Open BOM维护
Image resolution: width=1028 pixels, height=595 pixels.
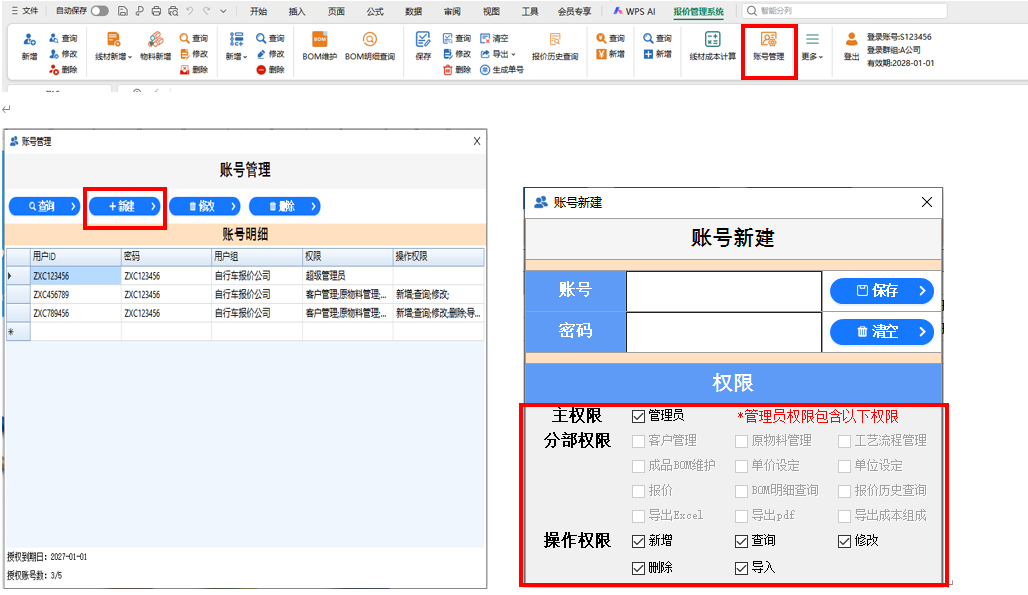pos(319,46)
